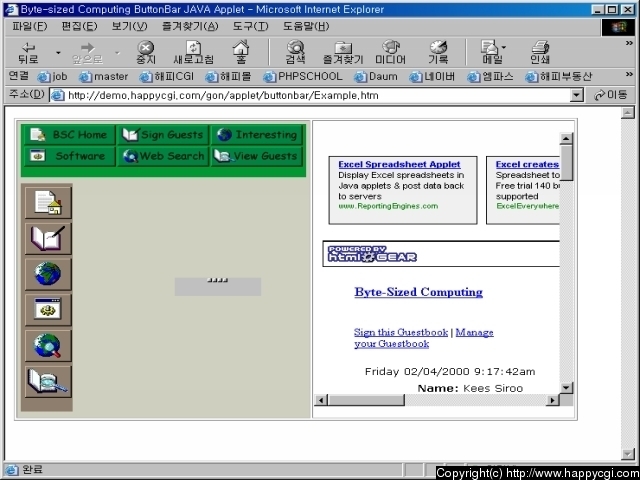Open the Search (검색) toolbar icon
640x480 pixels.
pyautogui.click(x=296, y=53)
